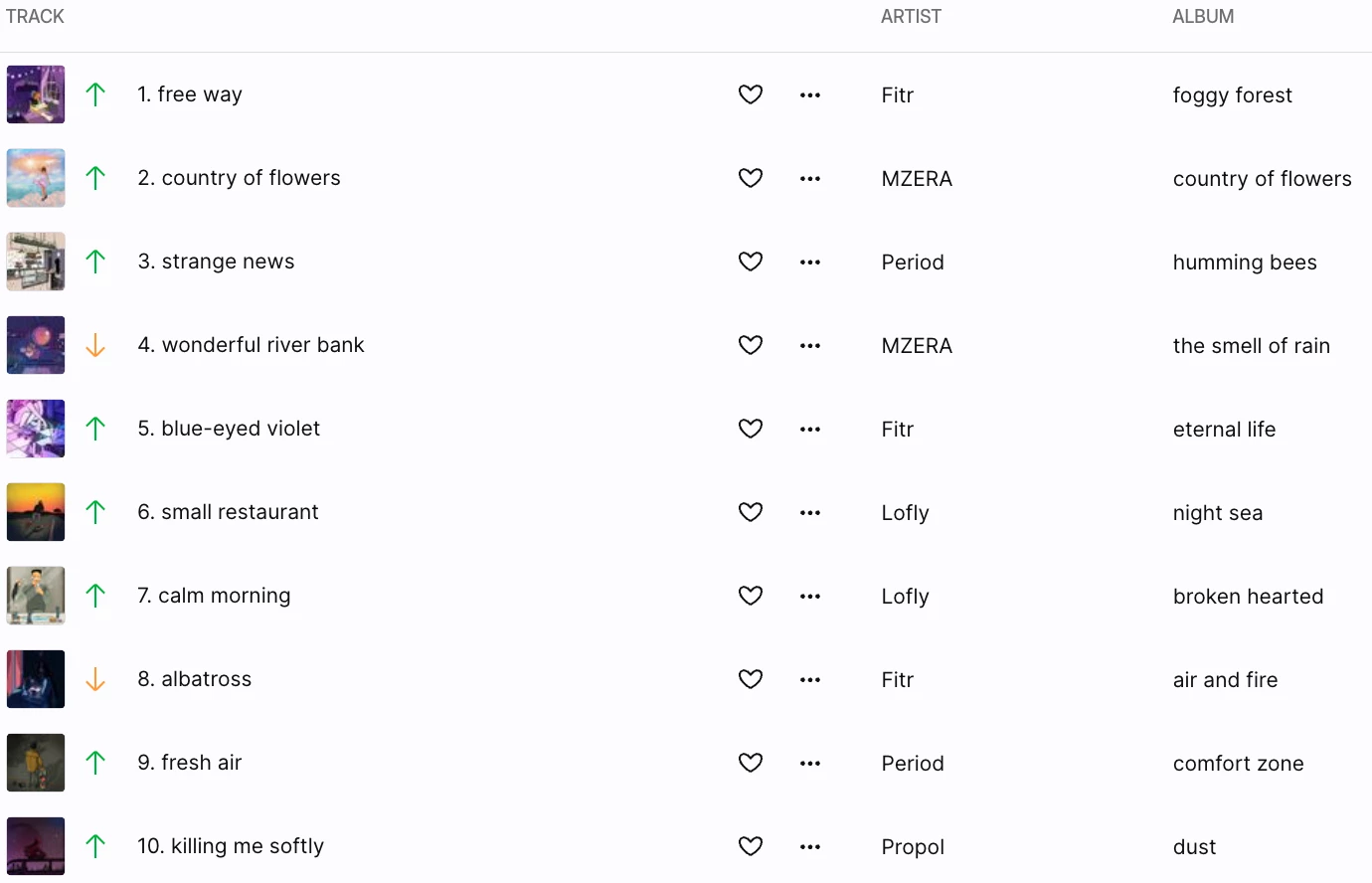
Task: Click the 'calm morning' album art thumbnail
Action: tap(36, 596)
